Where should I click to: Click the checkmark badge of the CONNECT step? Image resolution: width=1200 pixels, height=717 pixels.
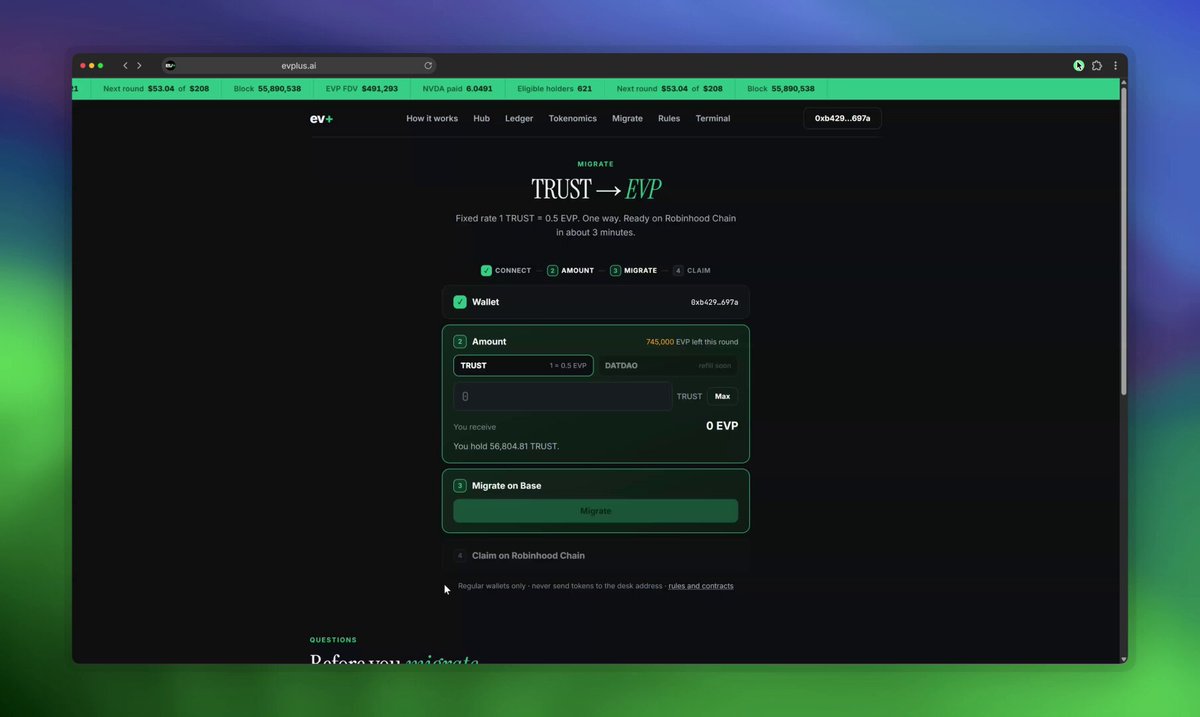[486, 270]
